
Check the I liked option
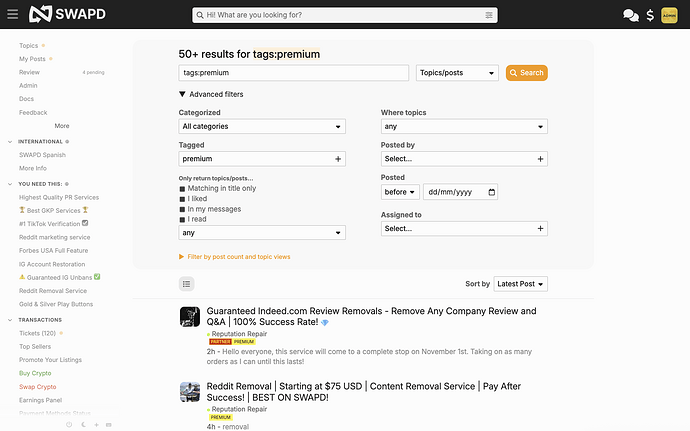click(182, 199)
